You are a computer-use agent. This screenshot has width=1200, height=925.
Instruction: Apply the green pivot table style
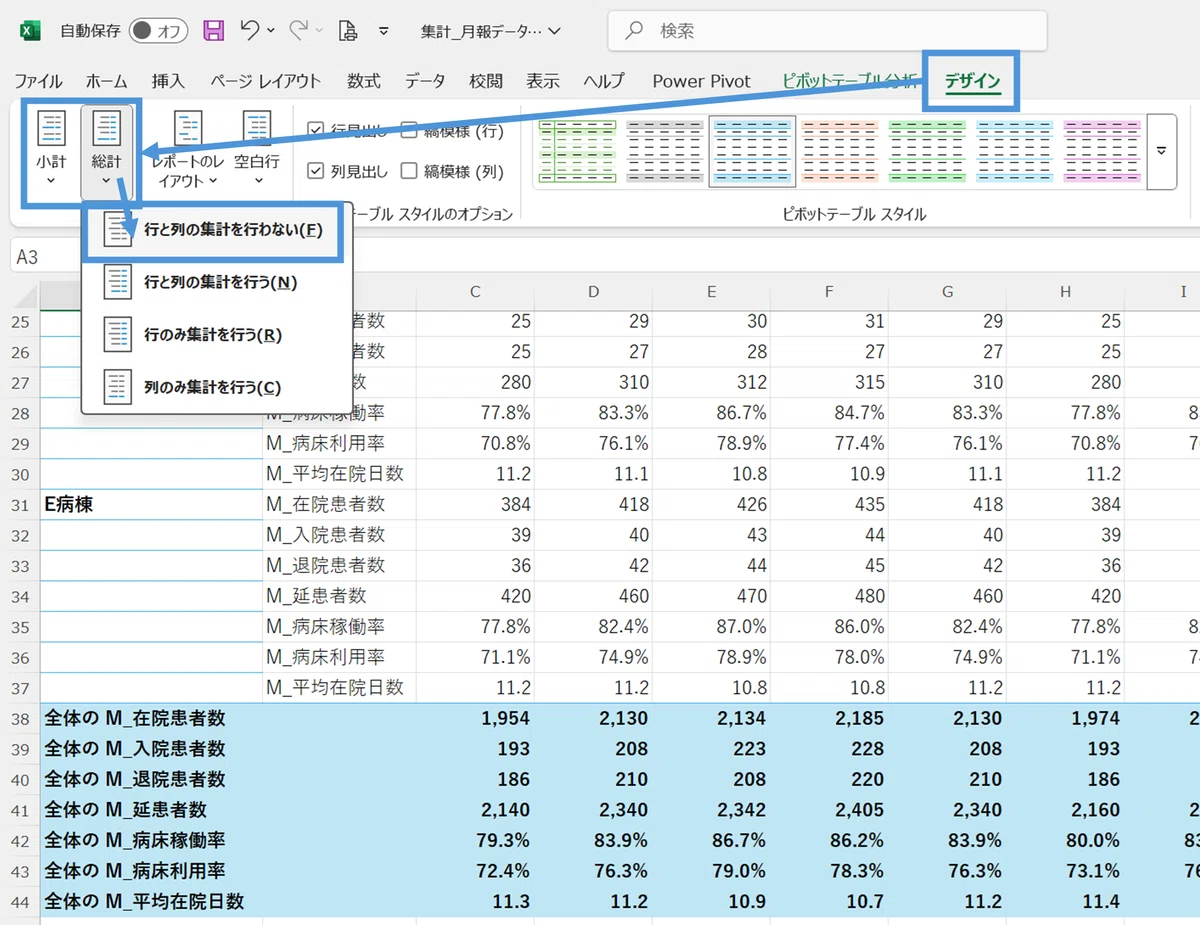575,152
